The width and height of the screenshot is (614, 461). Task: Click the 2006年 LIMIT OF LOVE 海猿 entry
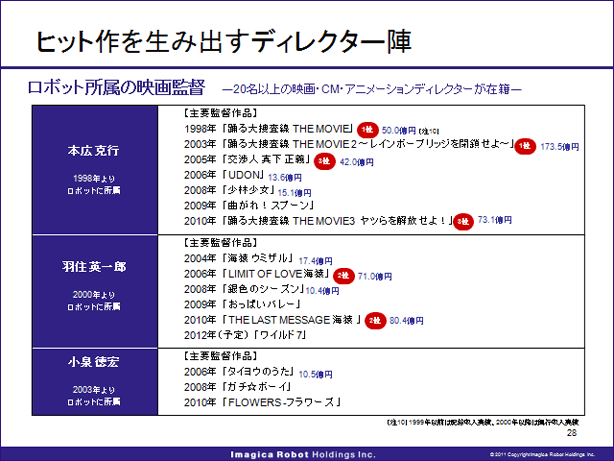(257, 273)
